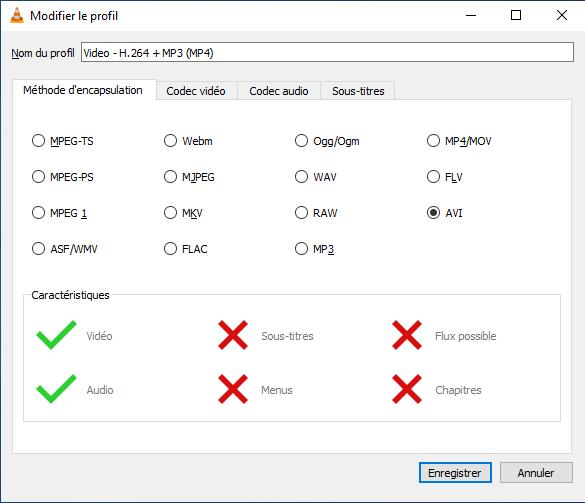Viewport: 585px width, 503px height.
Task: Switch to the Codec vidéo tab
Action: [196, 91]
